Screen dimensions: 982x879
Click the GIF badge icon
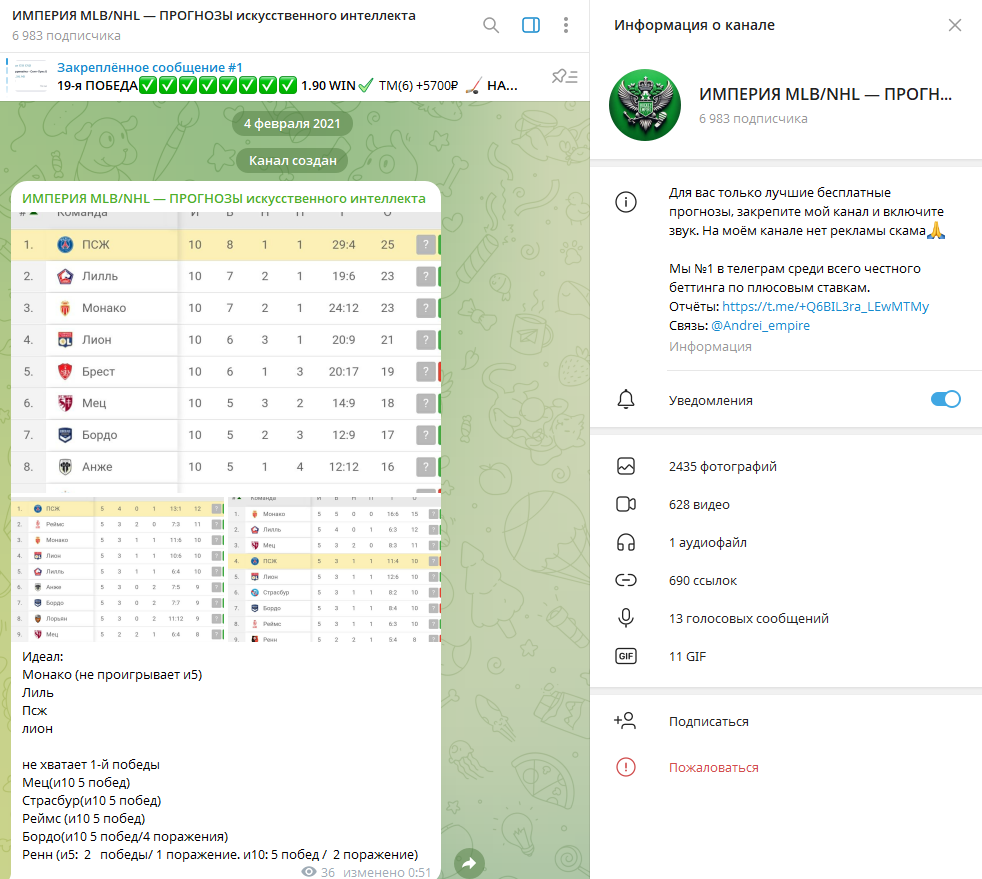click(x=626, y=656)
